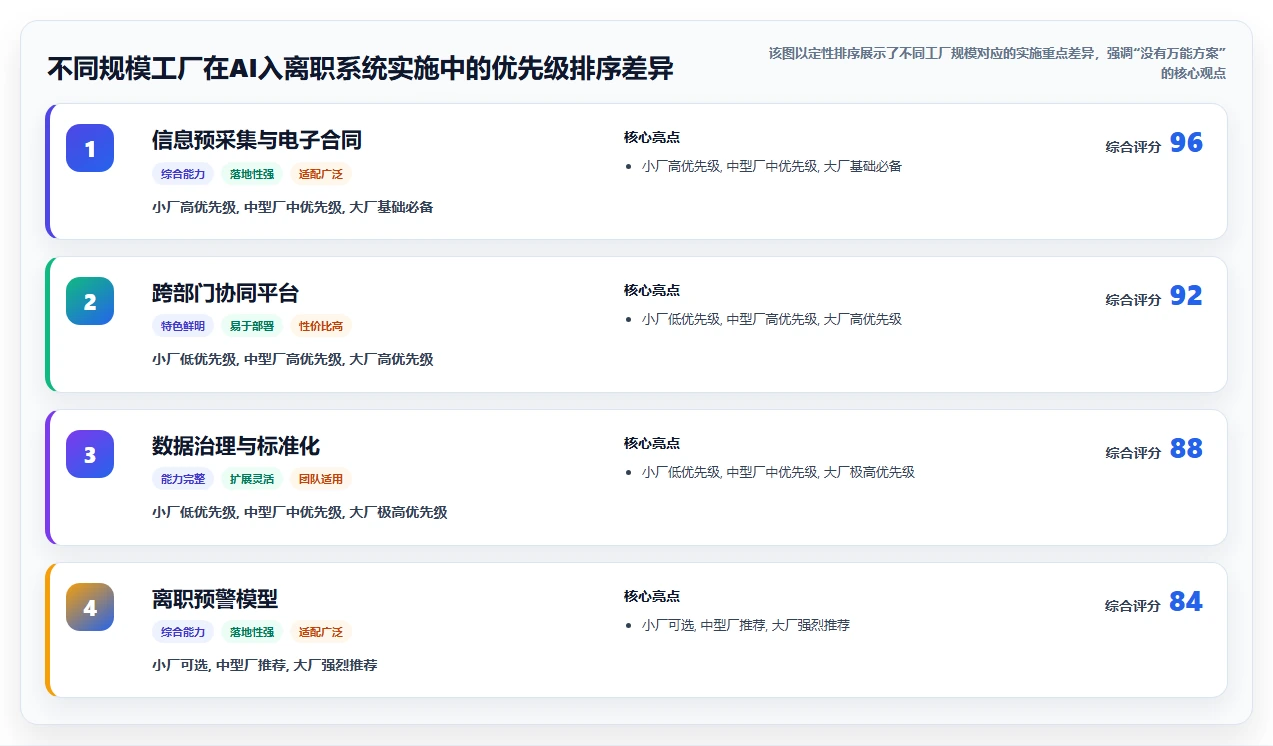Click bold summary under 信息预采集与电子合同 tags

point(293,208)
